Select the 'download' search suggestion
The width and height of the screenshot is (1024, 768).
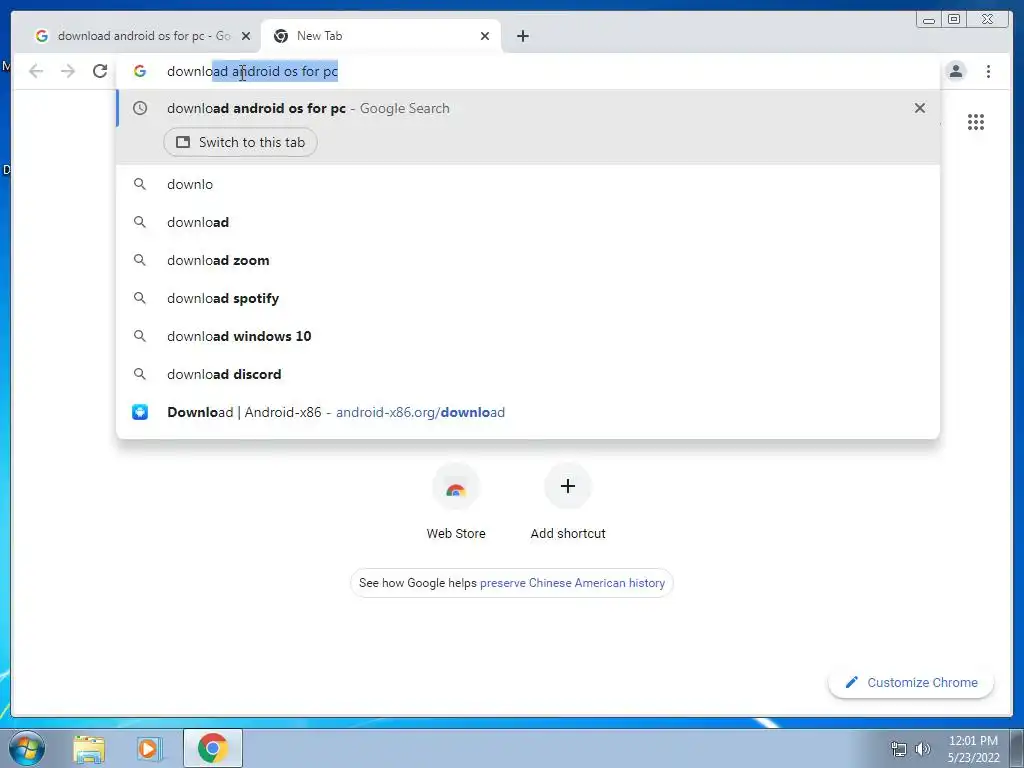point(528,222)
